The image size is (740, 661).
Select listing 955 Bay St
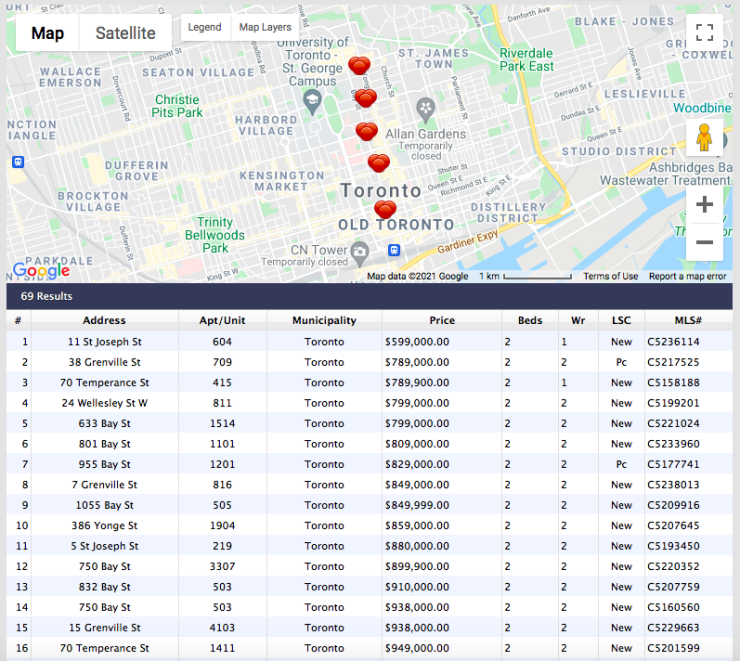370,464
